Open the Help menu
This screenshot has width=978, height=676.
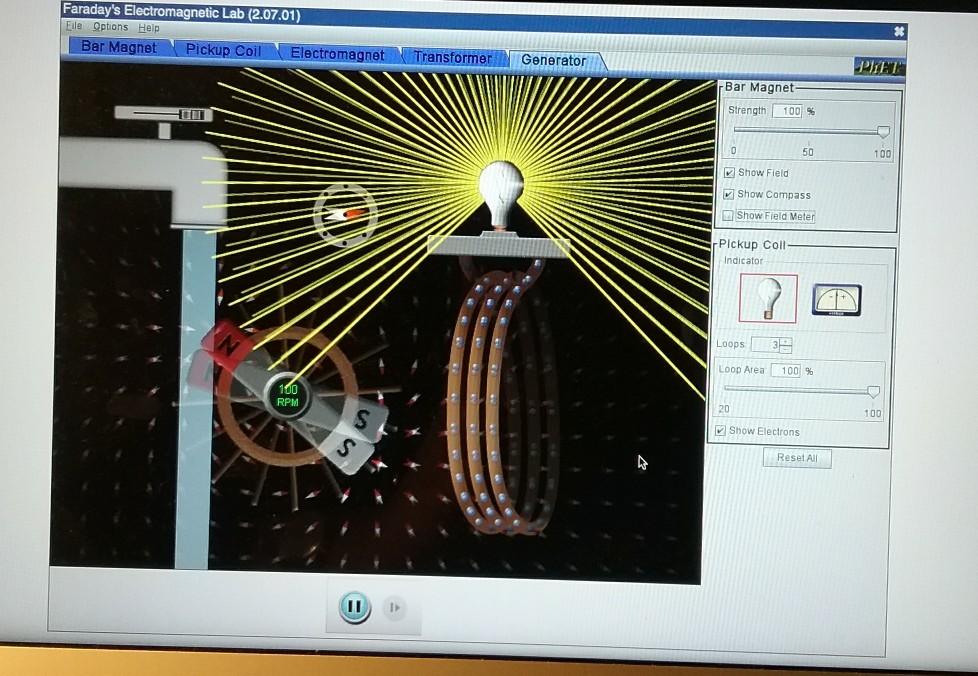[146, 27]
